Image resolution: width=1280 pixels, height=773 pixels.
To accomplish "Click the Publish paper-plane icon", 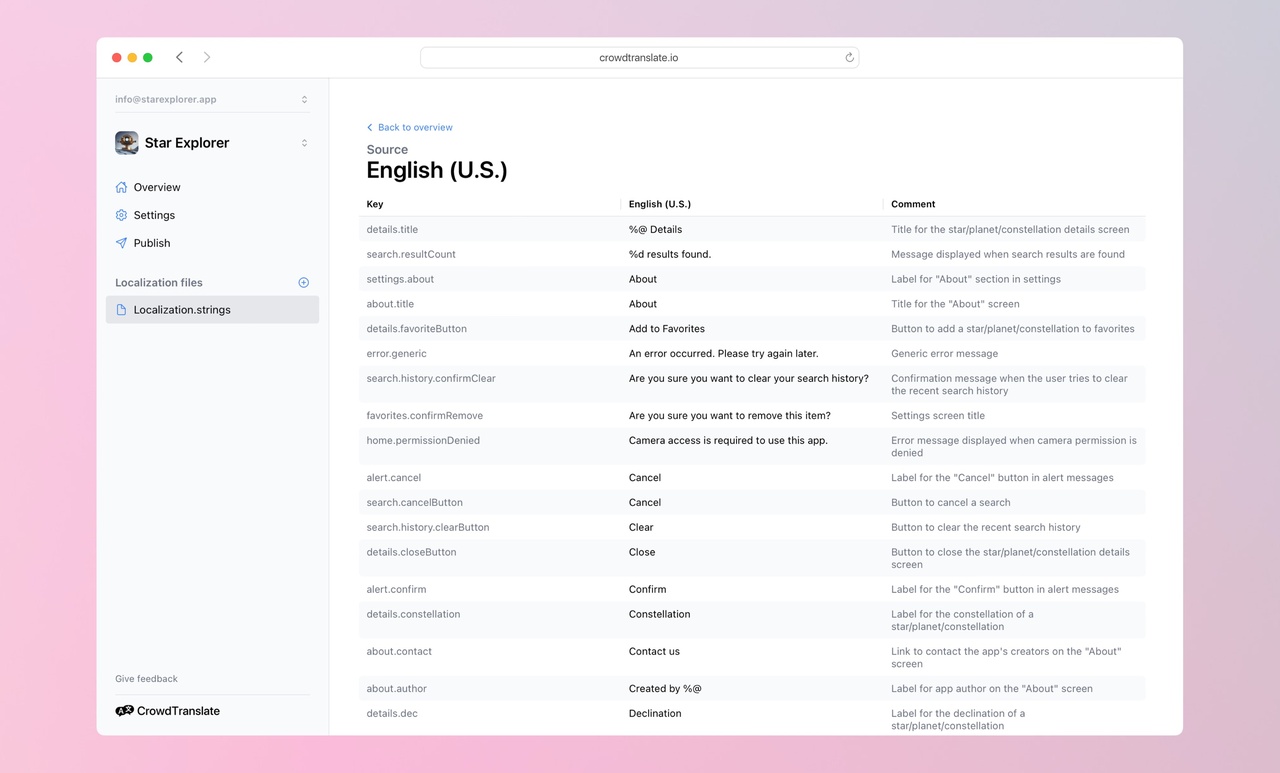I will 120,243.
